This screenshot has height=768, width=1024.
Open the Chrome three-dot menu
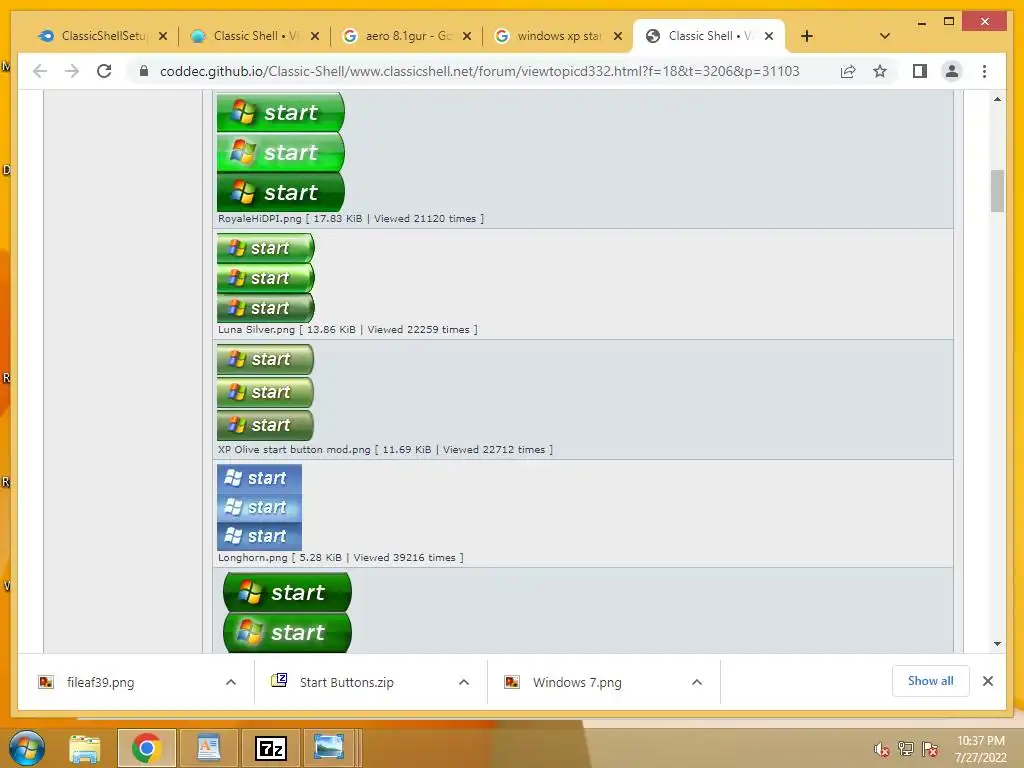click(984, 71)
